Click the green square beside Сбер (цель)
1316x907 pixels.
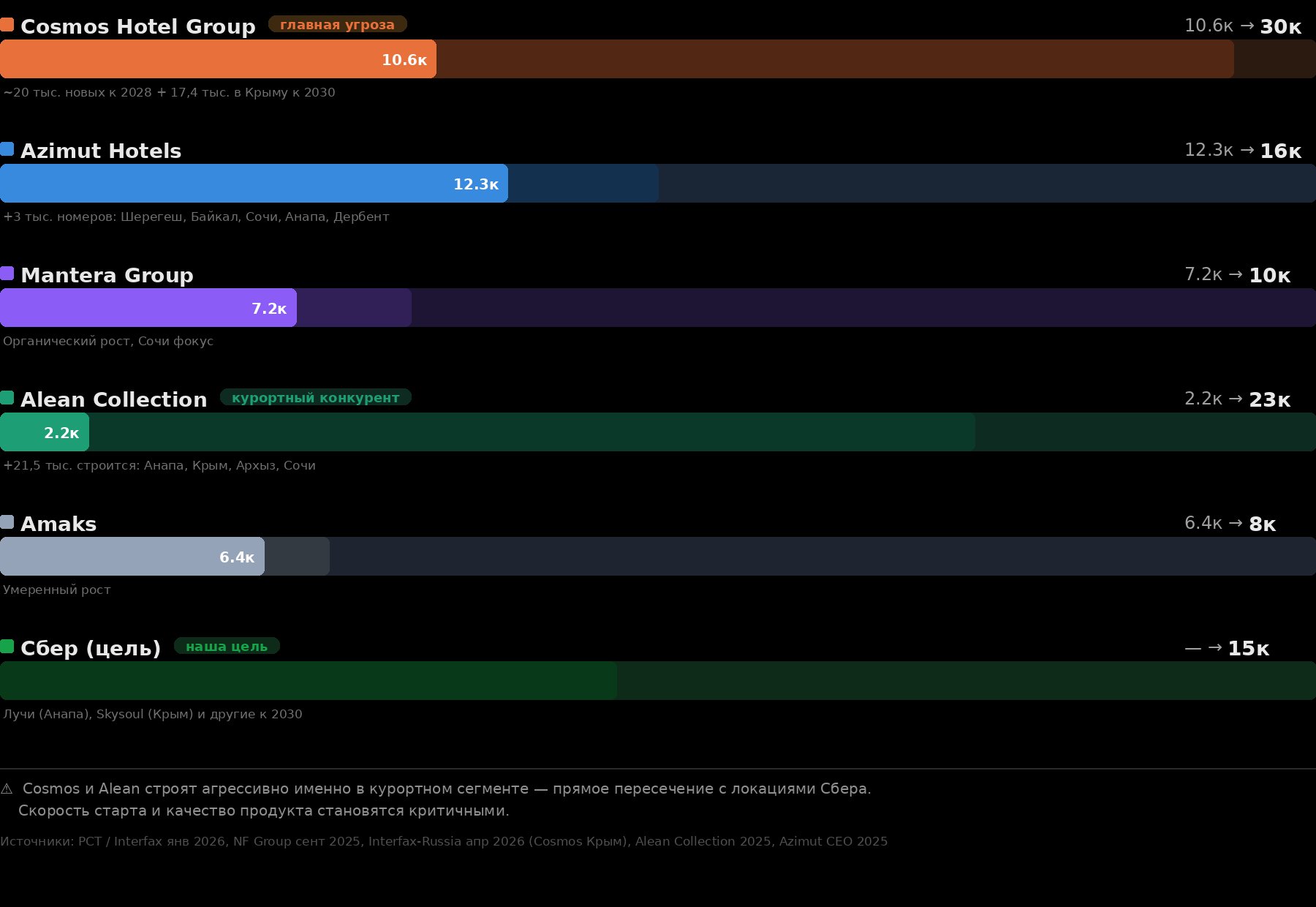click(x=7, y=647)
